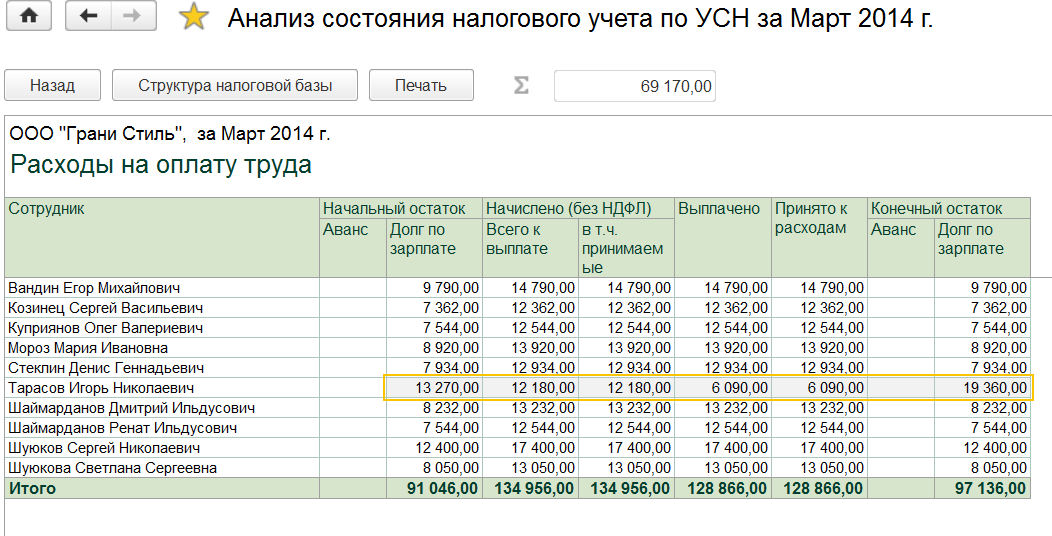Click the Расходы на оплату труда heading

(x=161, y=165)
